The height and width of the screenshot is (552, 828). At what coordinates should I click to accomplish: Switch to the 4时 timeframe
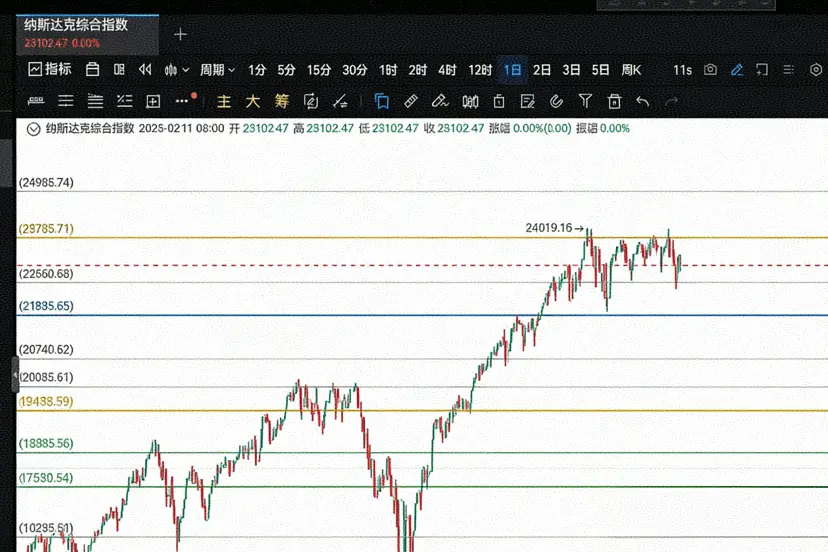[x=447, y=70]
